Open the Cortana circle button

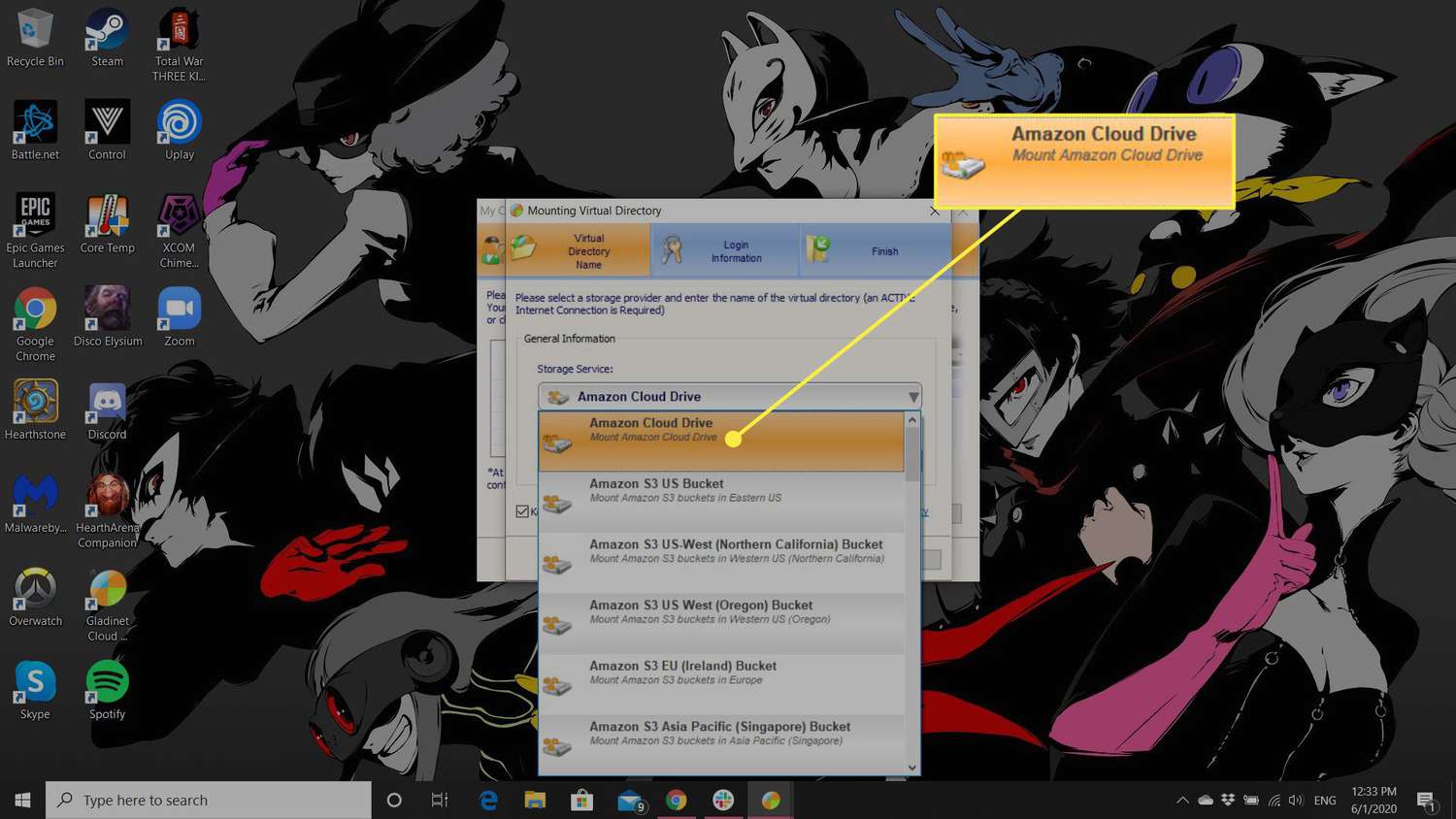pyautogui.click(x=394, y=800)
